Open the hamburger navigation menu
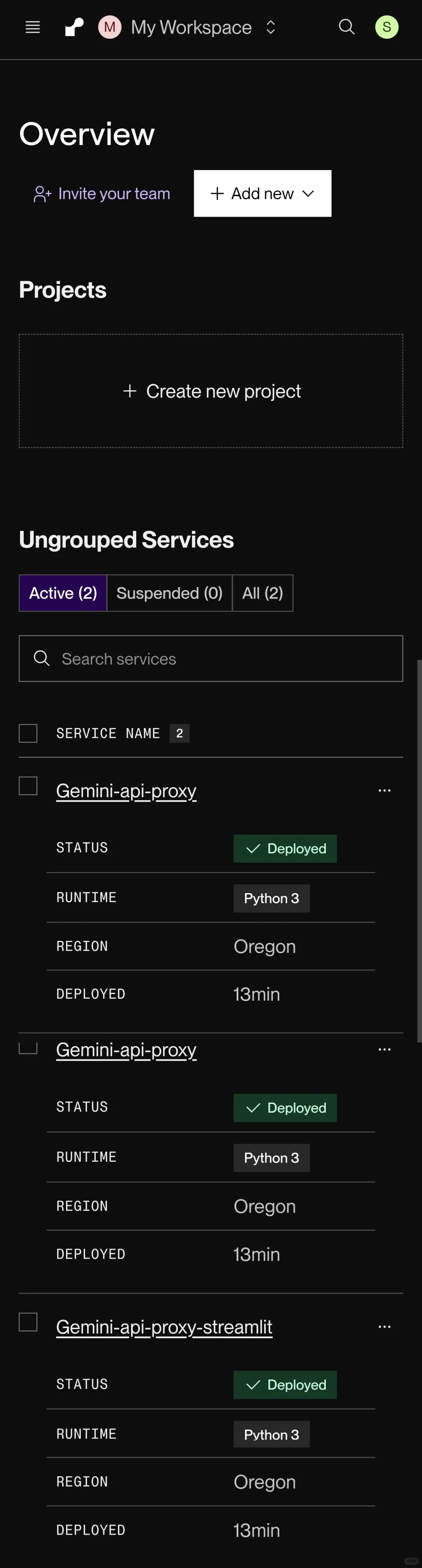Screen dimensions: 422x1568 [33, 27]
